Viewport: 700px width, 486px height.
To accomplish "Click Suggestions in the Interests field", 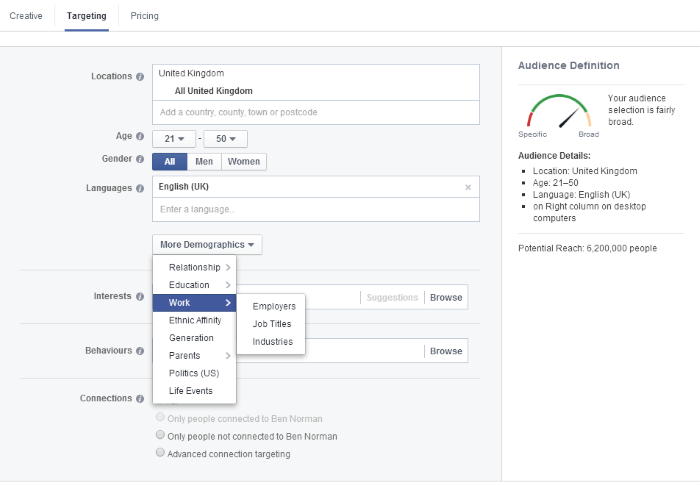I will pos(392,298).
